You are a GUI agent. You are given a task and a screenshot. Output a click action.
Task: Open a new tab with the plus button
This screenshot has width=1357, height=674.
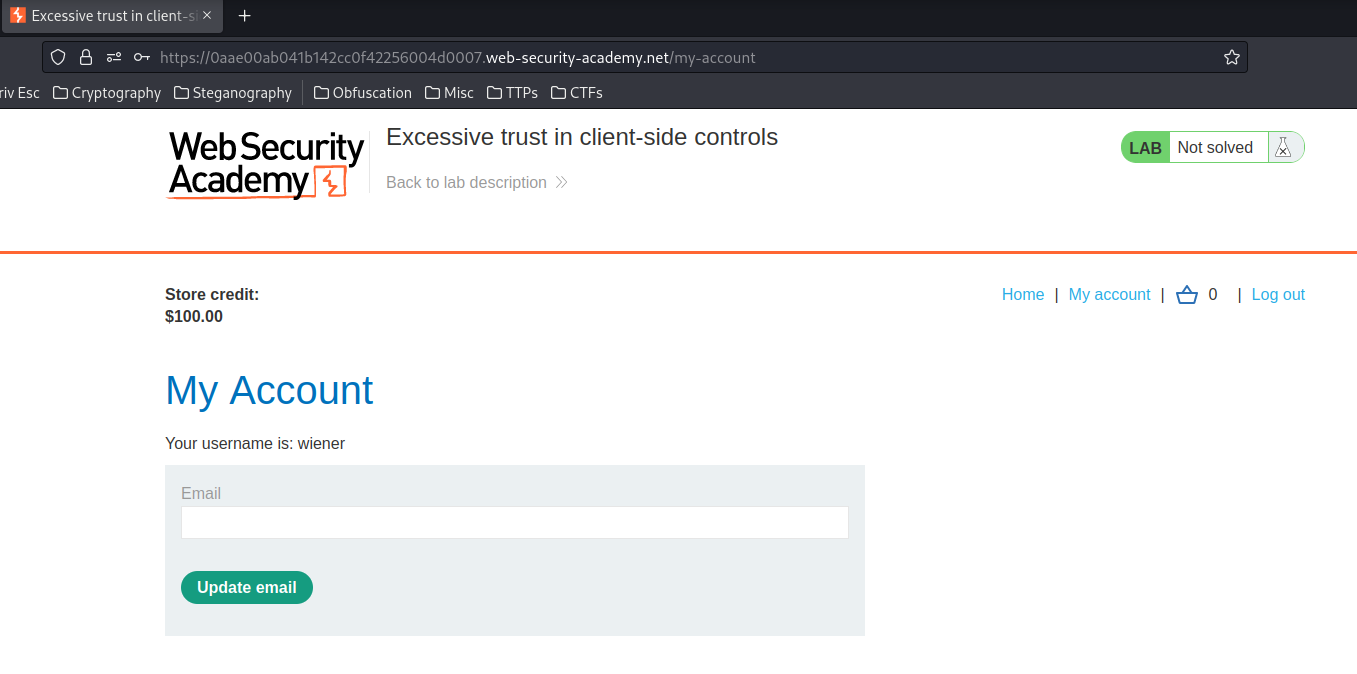245,16
